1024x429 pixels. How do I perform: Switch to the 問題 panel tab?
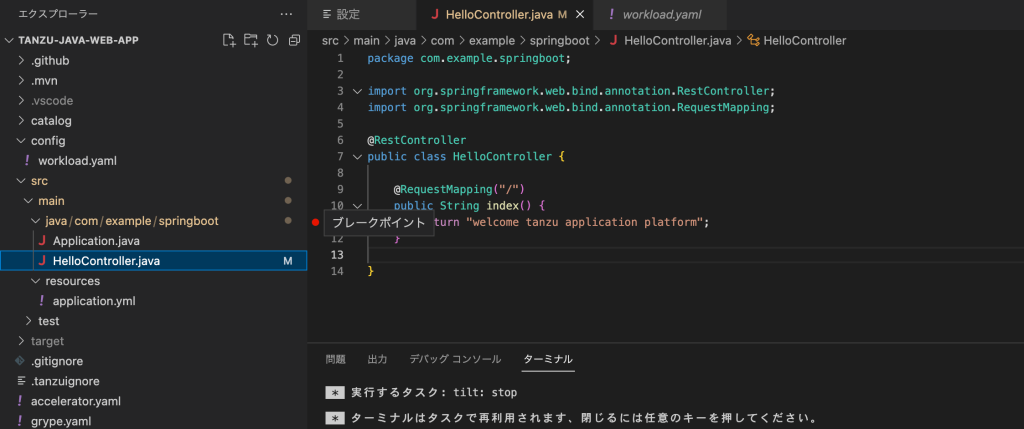(336, 359)
